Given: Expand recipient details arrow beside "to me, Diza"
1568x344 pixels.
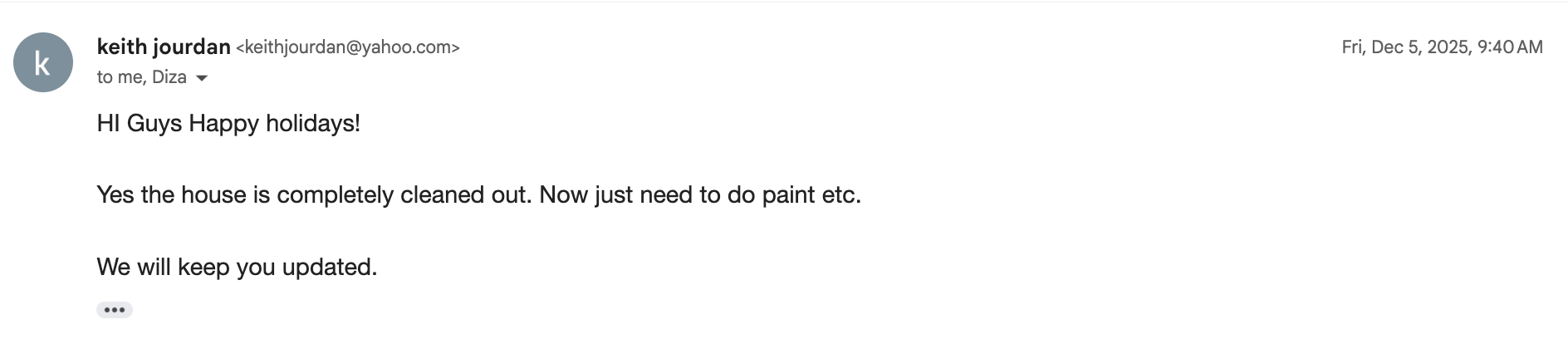Looking at the screenshot, I should (201, 78).
